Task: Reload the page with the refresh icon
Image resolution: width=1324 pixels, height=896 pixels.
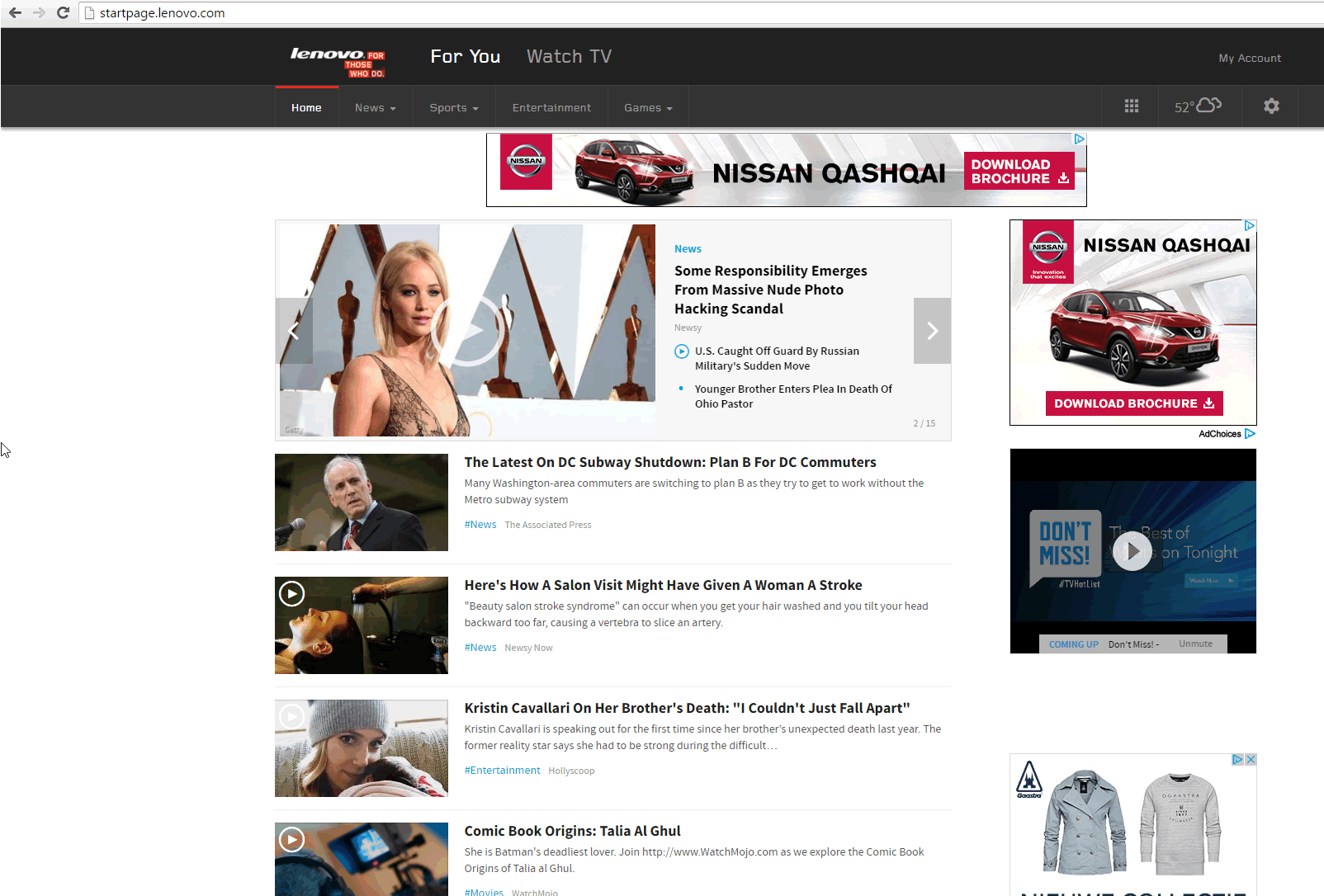Action: pos(63,12)
